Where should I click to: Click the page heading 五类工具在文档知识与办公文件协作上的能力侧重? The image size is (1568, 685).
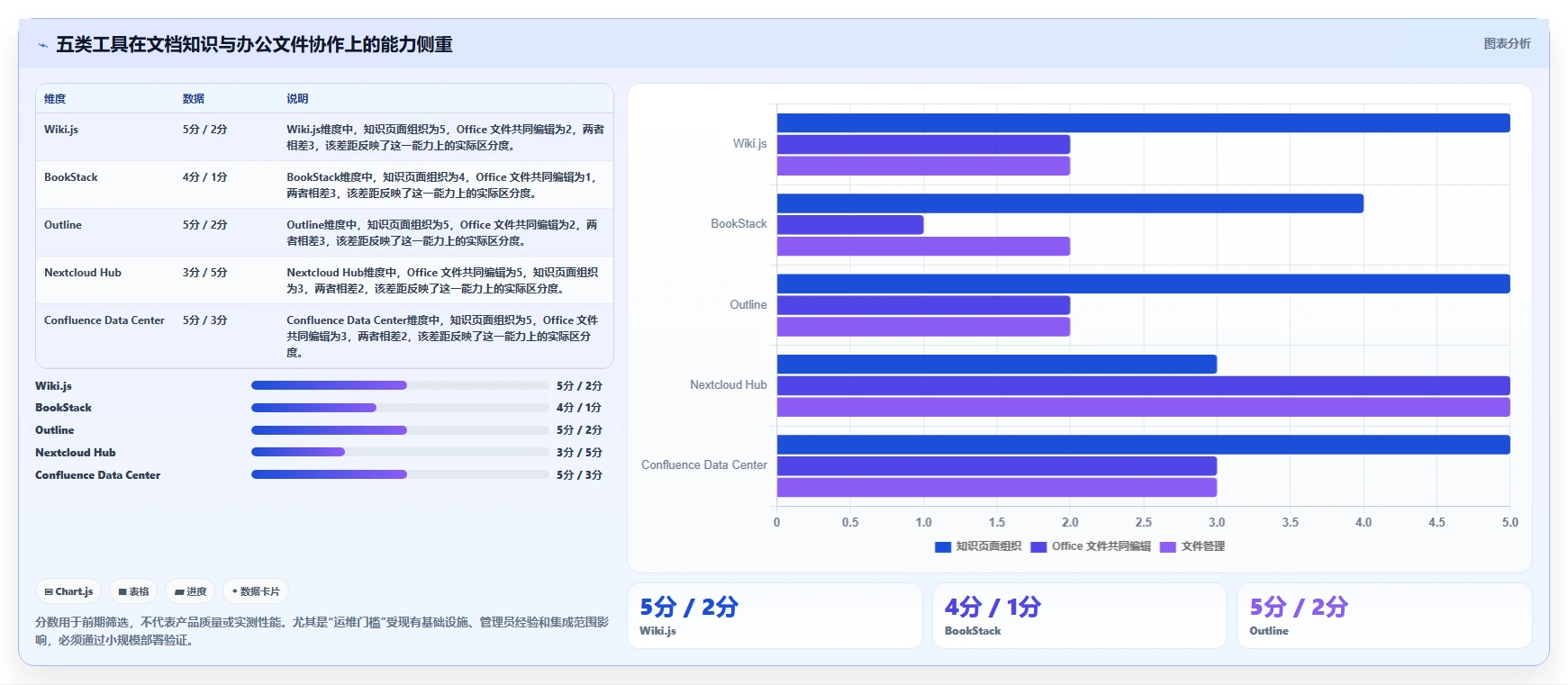(254, 45)
